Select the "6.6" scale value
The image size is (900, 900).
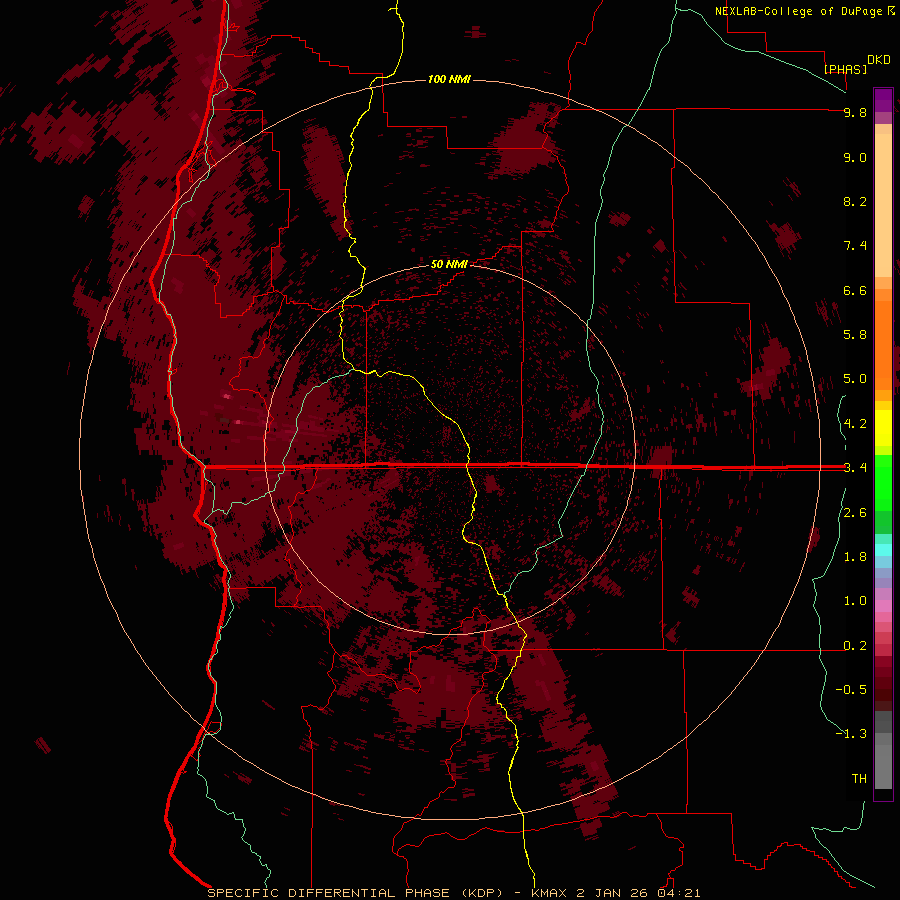855,290
